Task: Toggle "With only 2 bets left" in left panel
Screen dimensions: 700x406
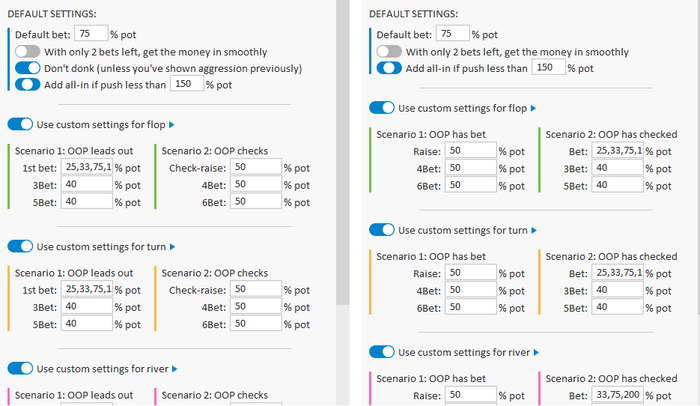Action: tap(26, 52)
